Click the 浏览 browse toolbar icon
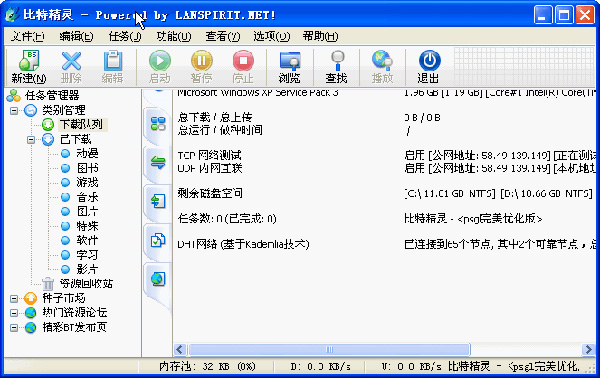600x378 pixels. [290, 60]
